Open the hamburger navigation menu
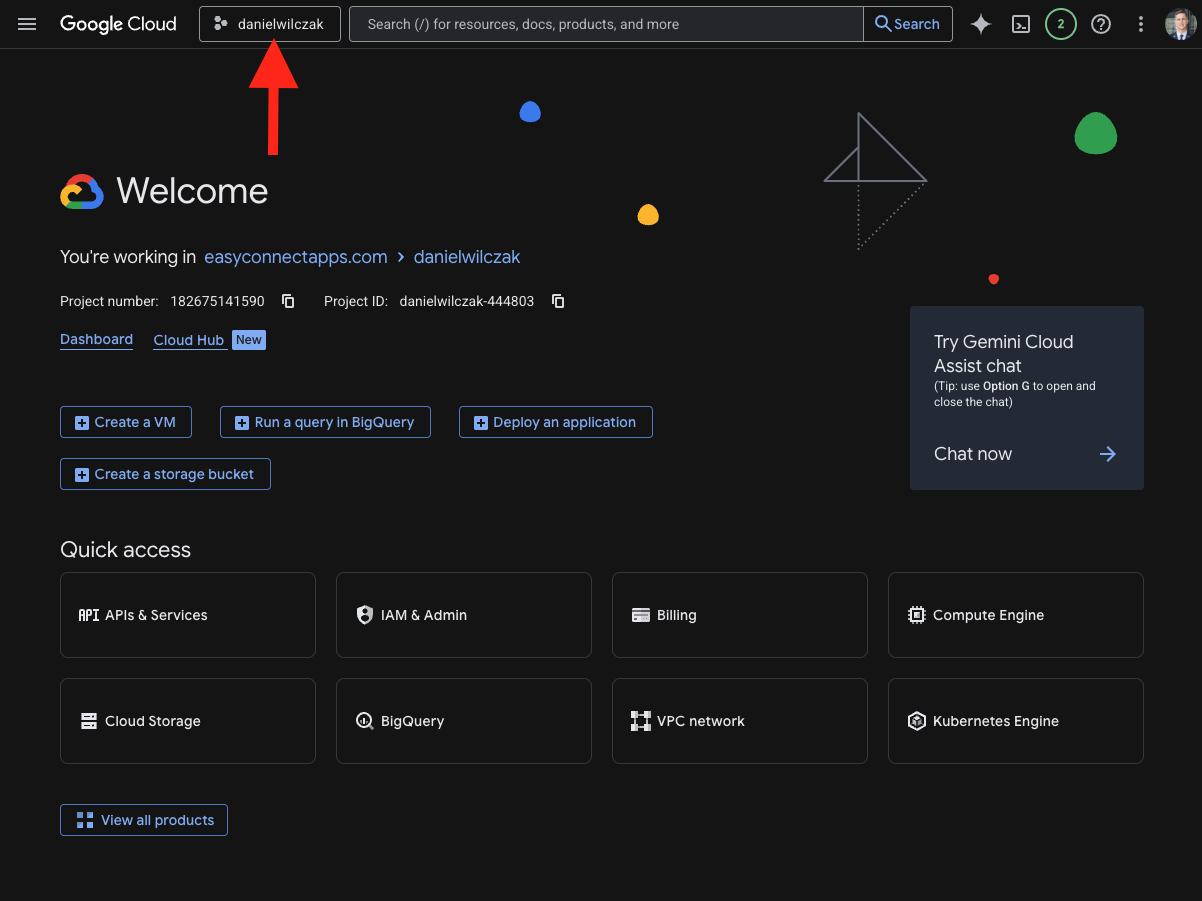Image resolution: width=1202 pixels, height=901 pixels. (x=27, y=24)
